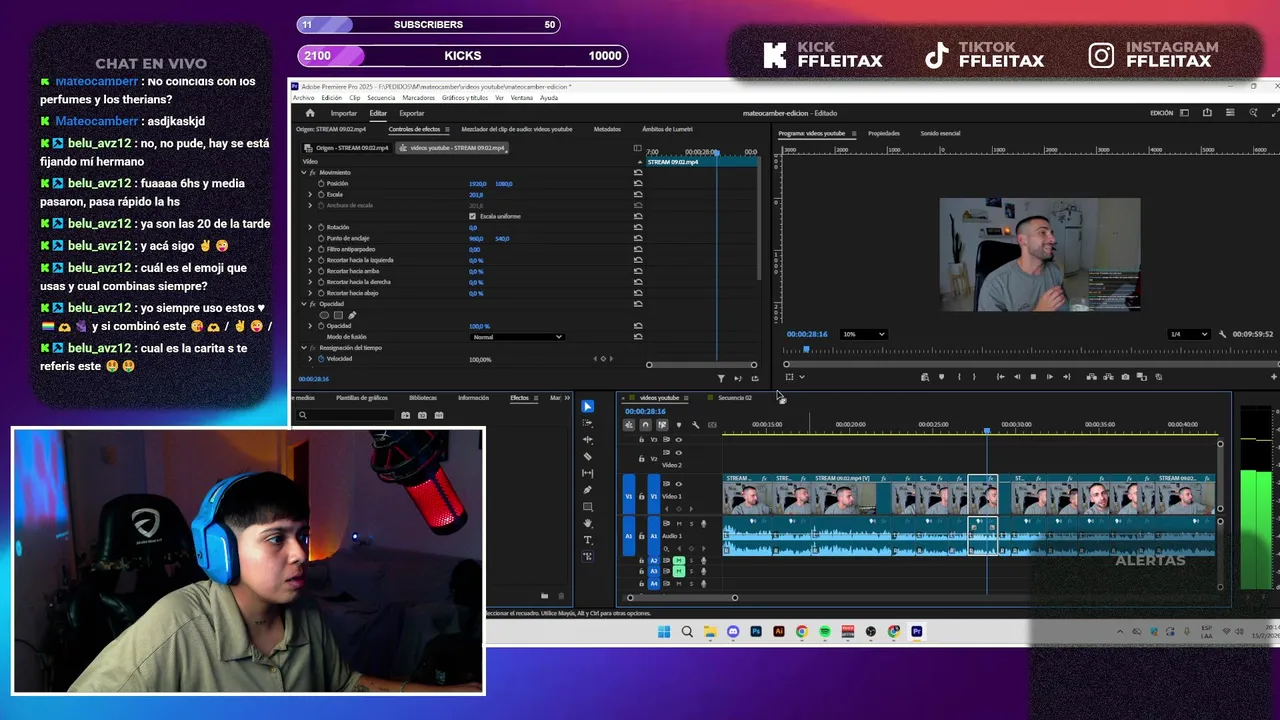Click the Effect Controls zoom scrollbar
1280x720 pixels.
(701, 365)
